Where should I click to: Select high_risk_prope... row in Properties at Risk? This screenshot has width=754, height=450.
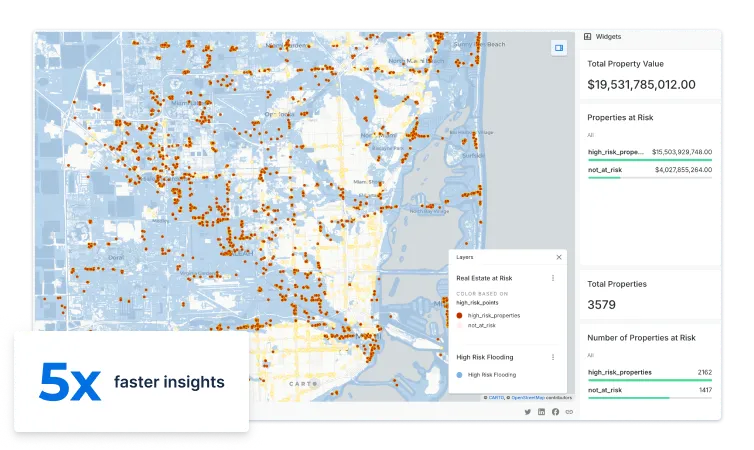[x=649, y=152]
